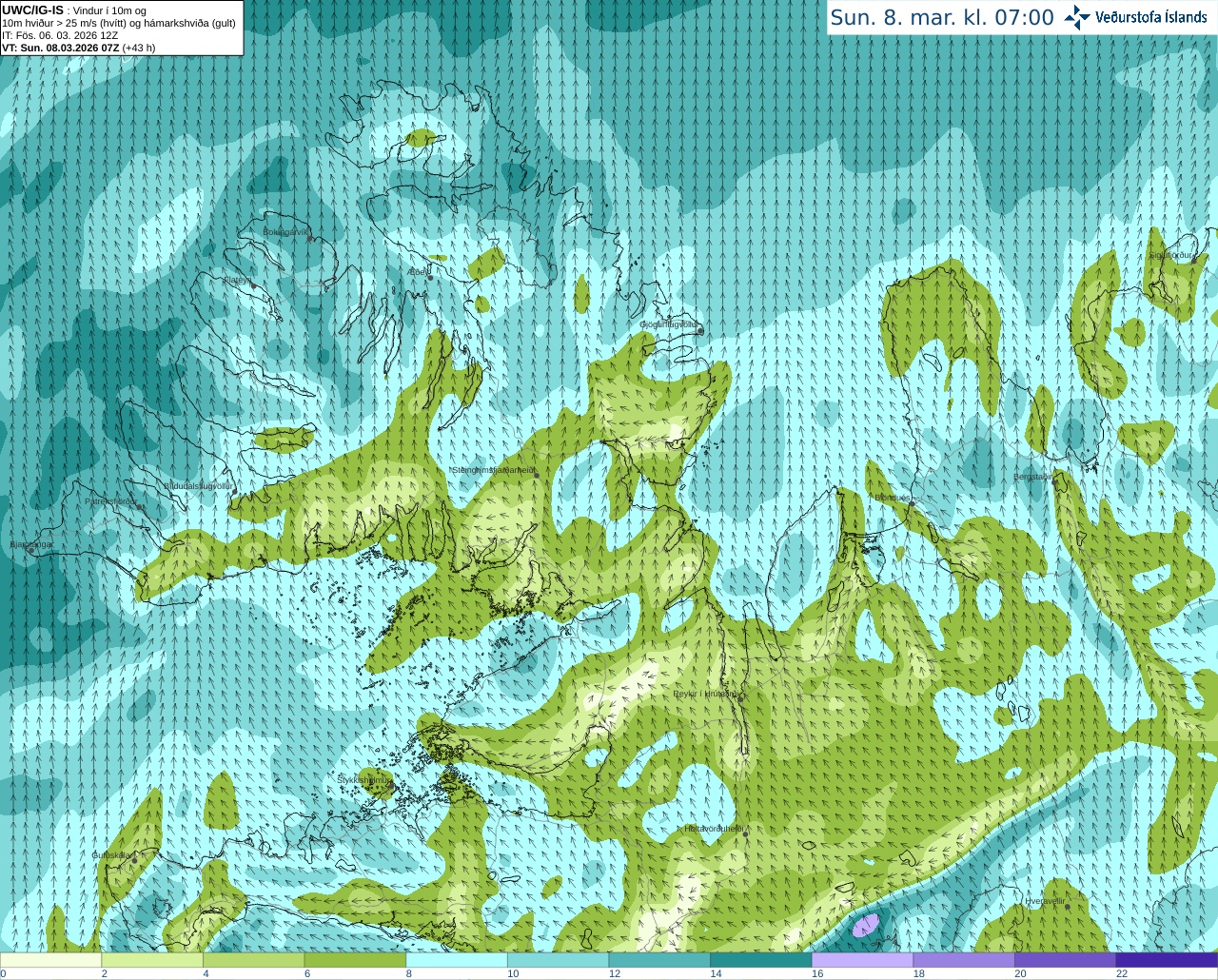Click the Hveravellir station label
The image size is (1218, 980).
coord(1045,900)
